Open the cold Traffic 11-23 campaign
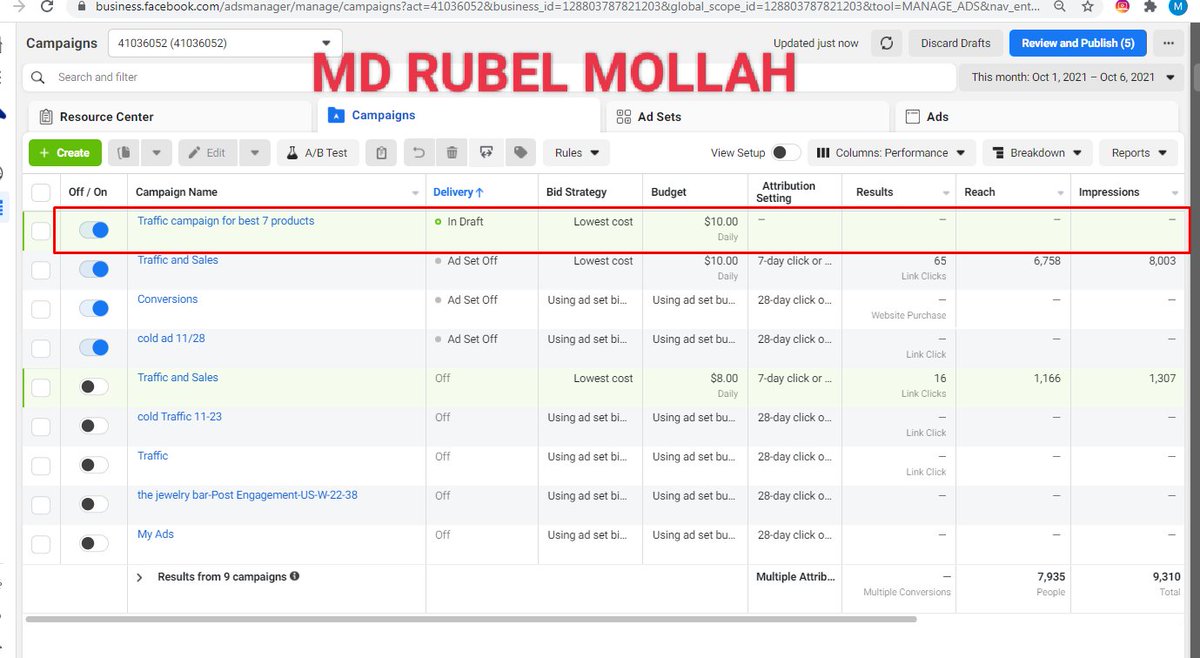The width and height of the screenshot is (1200, 658). pyautogui.click(x=180, y=417)
